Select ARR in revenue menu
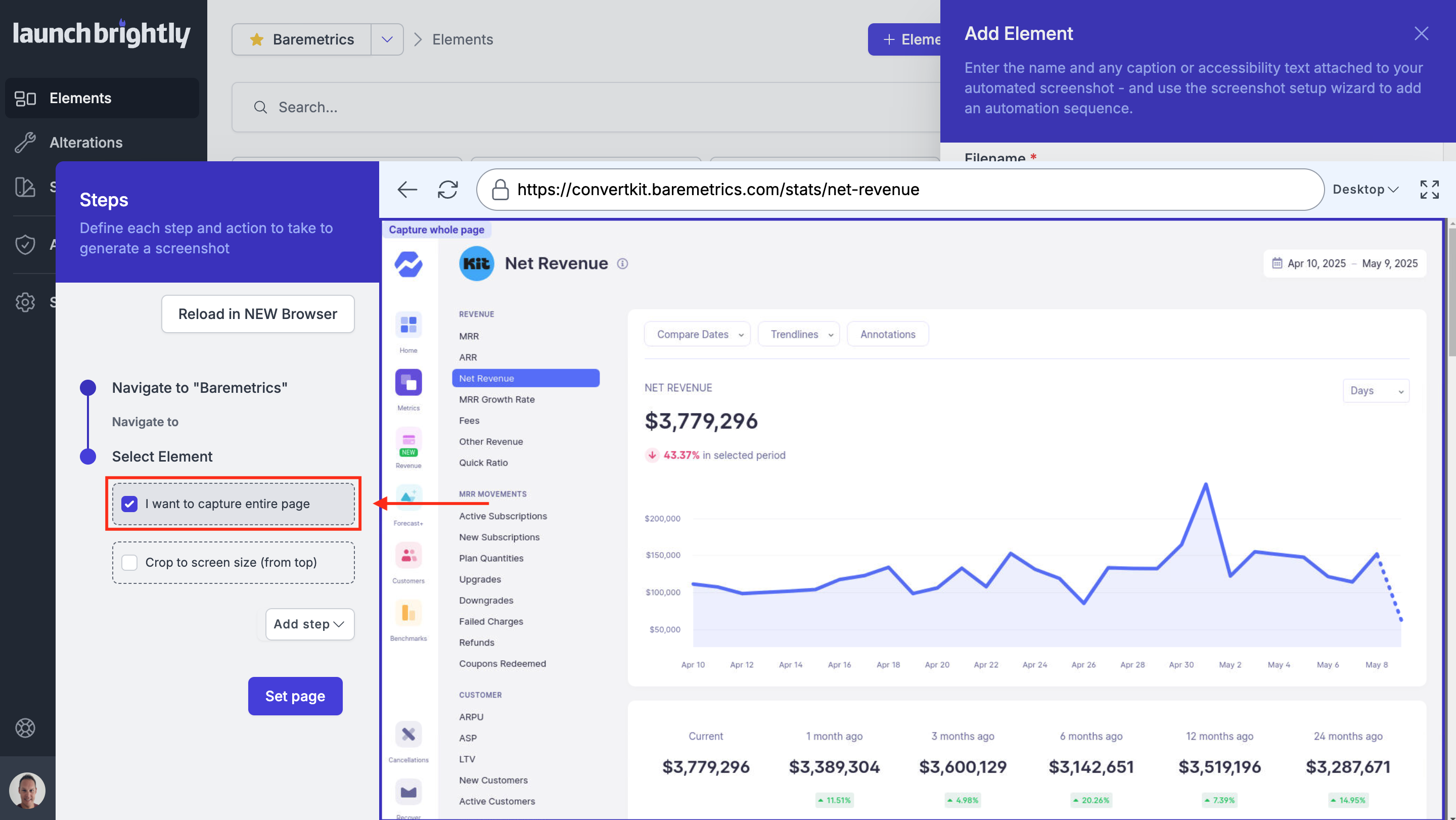This screenshot has width=1456, height=820. [468, 357]
